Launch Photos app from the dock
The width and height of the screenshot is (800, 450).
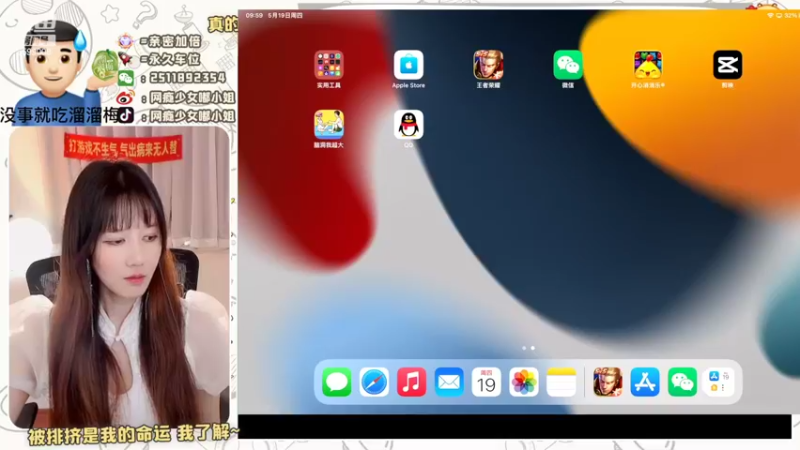pos(524,382)
